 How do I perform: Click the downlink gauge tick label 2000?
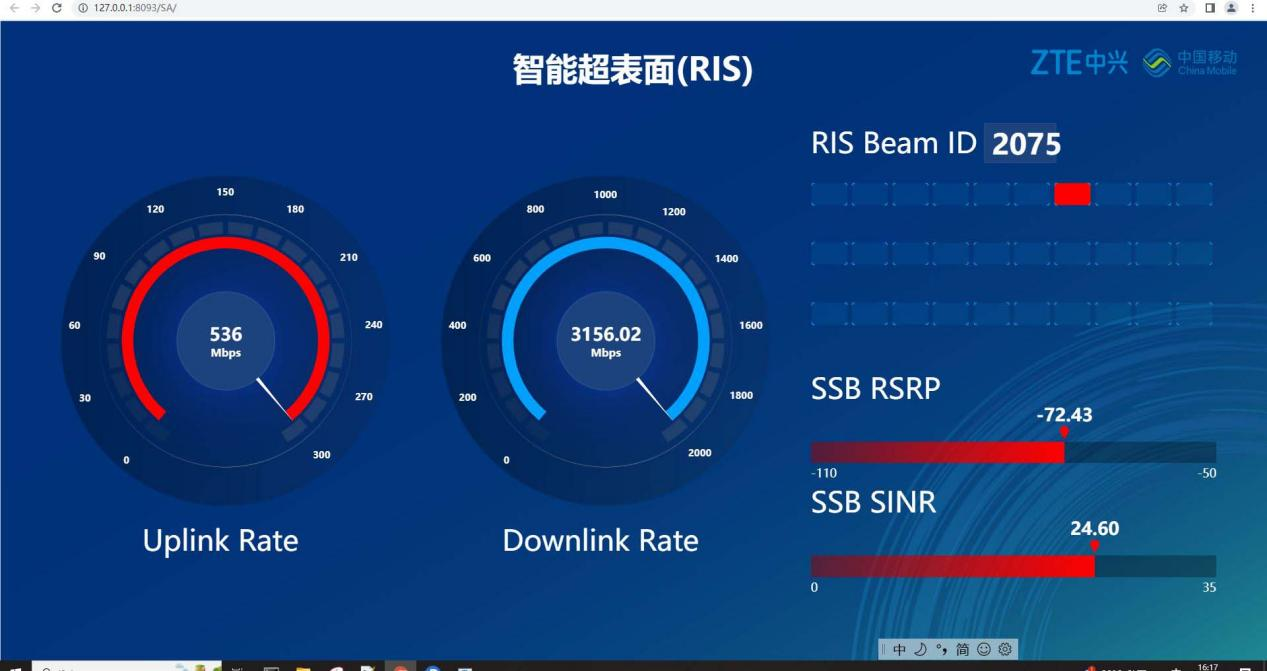pyautogui.click(x=700, y=453)
